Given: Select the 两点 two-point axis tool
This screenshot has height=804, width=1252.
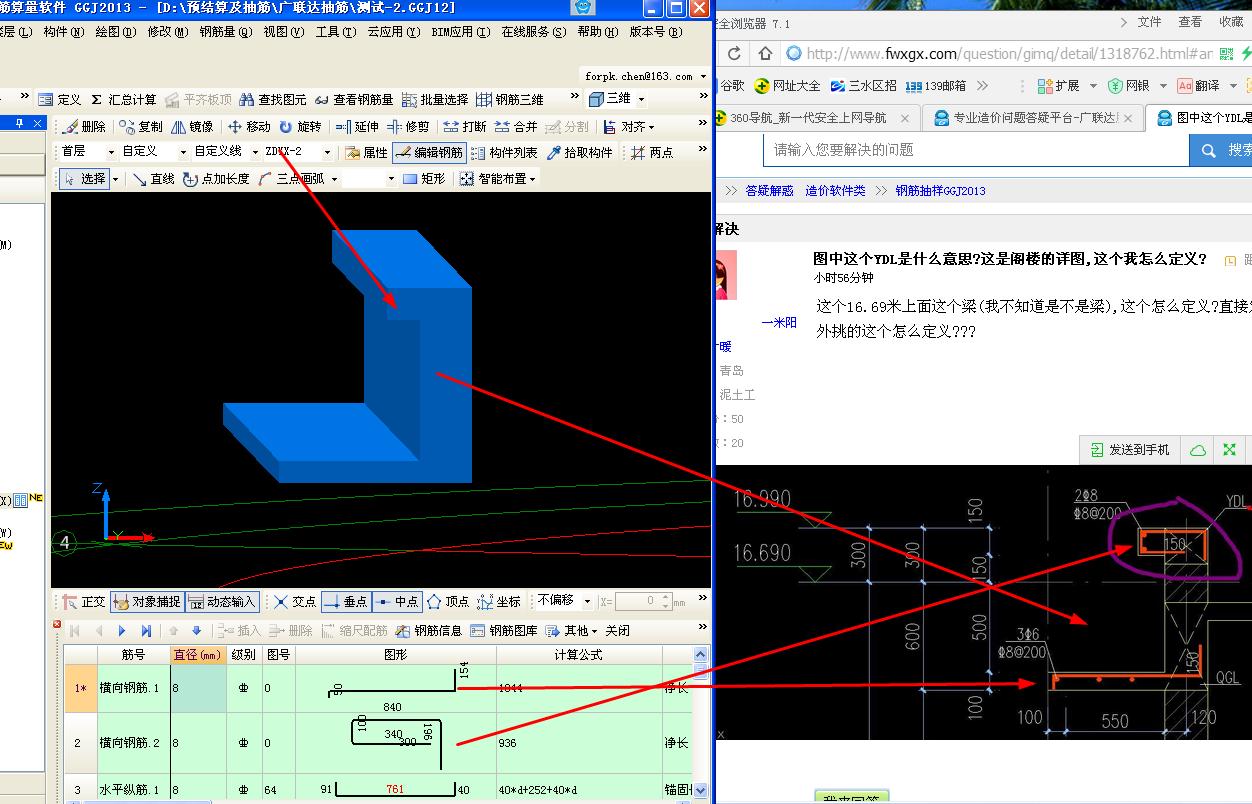Looking at the screenshot, I should pyautogui.click(x=652, y=152).
